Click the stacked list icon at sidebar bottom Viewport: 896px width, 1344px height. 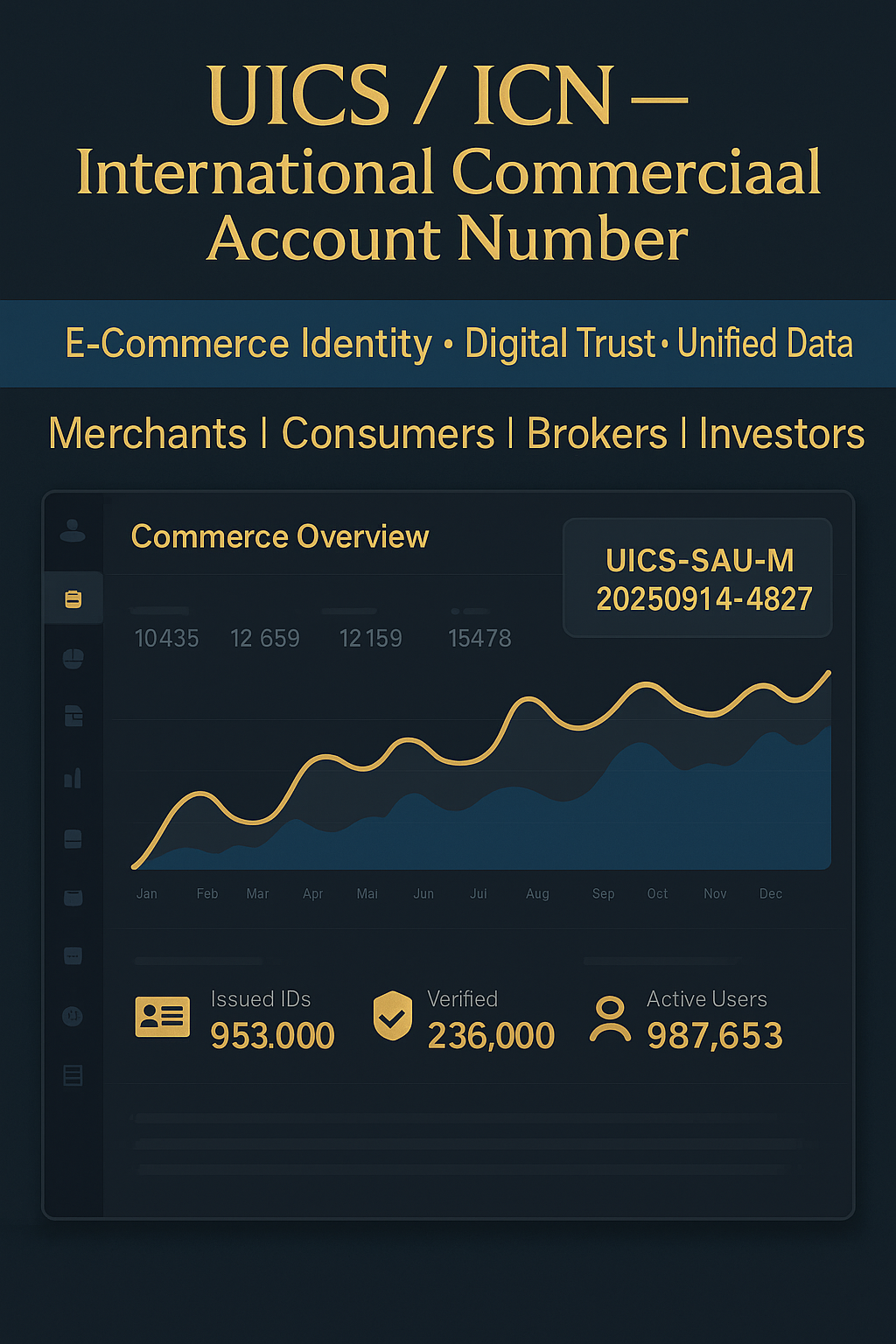(73, 1075)
